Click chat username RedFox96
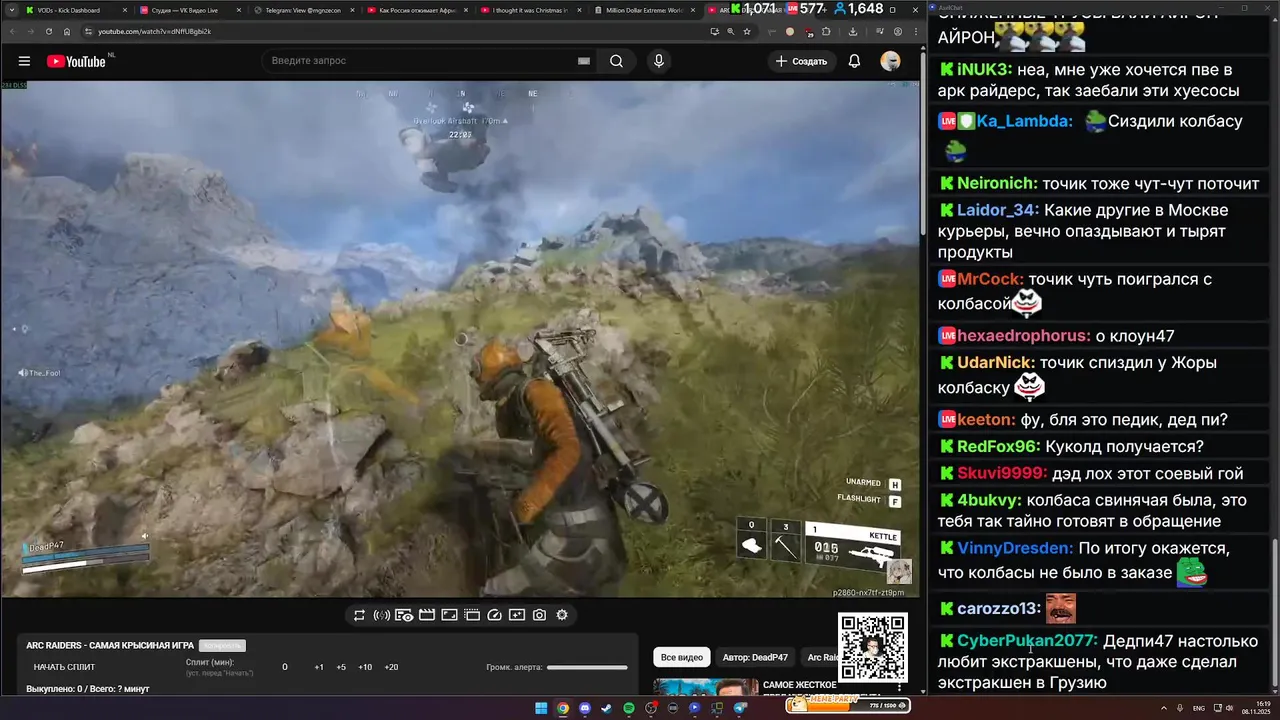1280x720 pixels. click(998, 446)
